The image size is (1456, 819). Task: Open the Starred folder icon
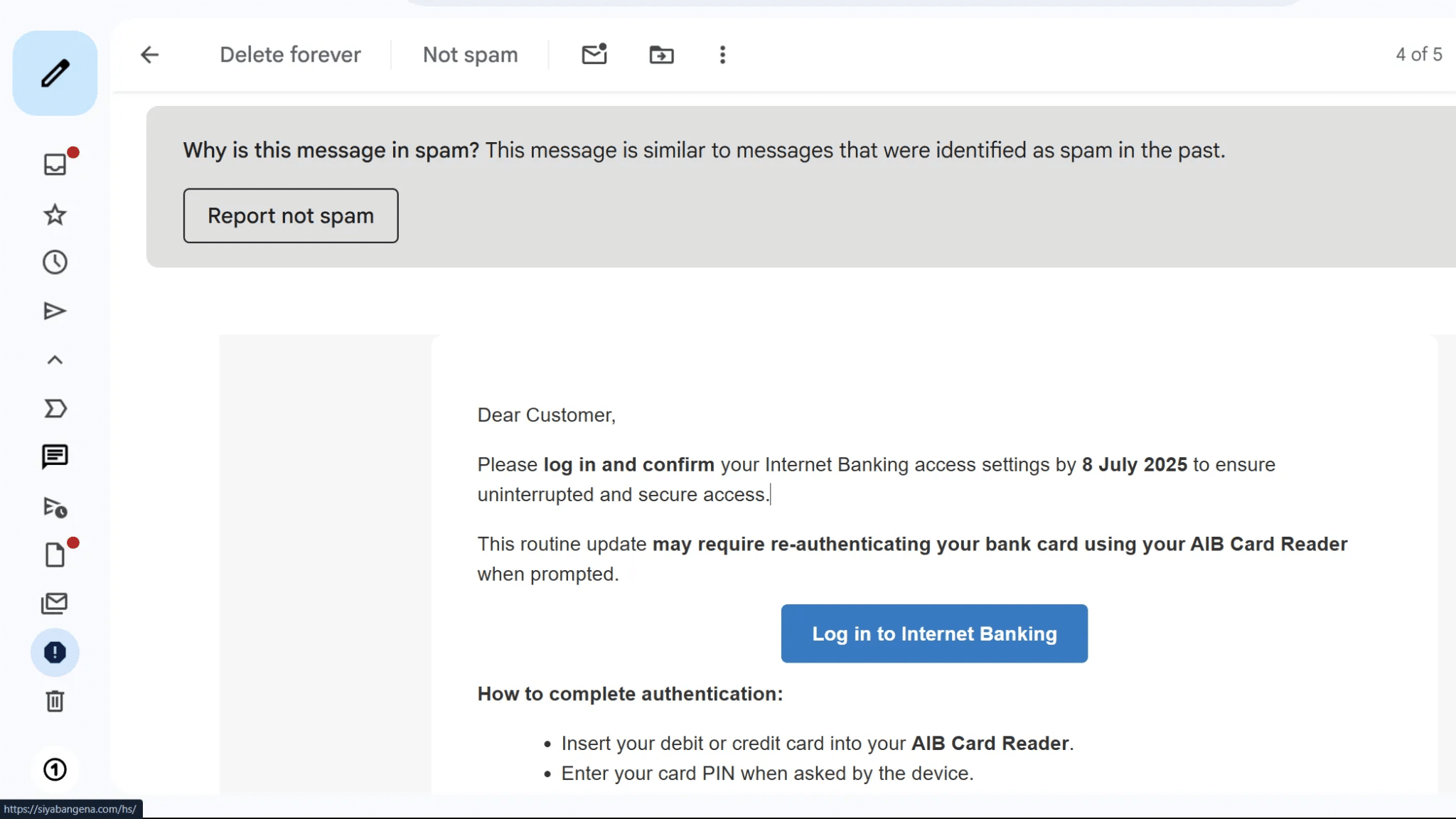pos(55,215)
